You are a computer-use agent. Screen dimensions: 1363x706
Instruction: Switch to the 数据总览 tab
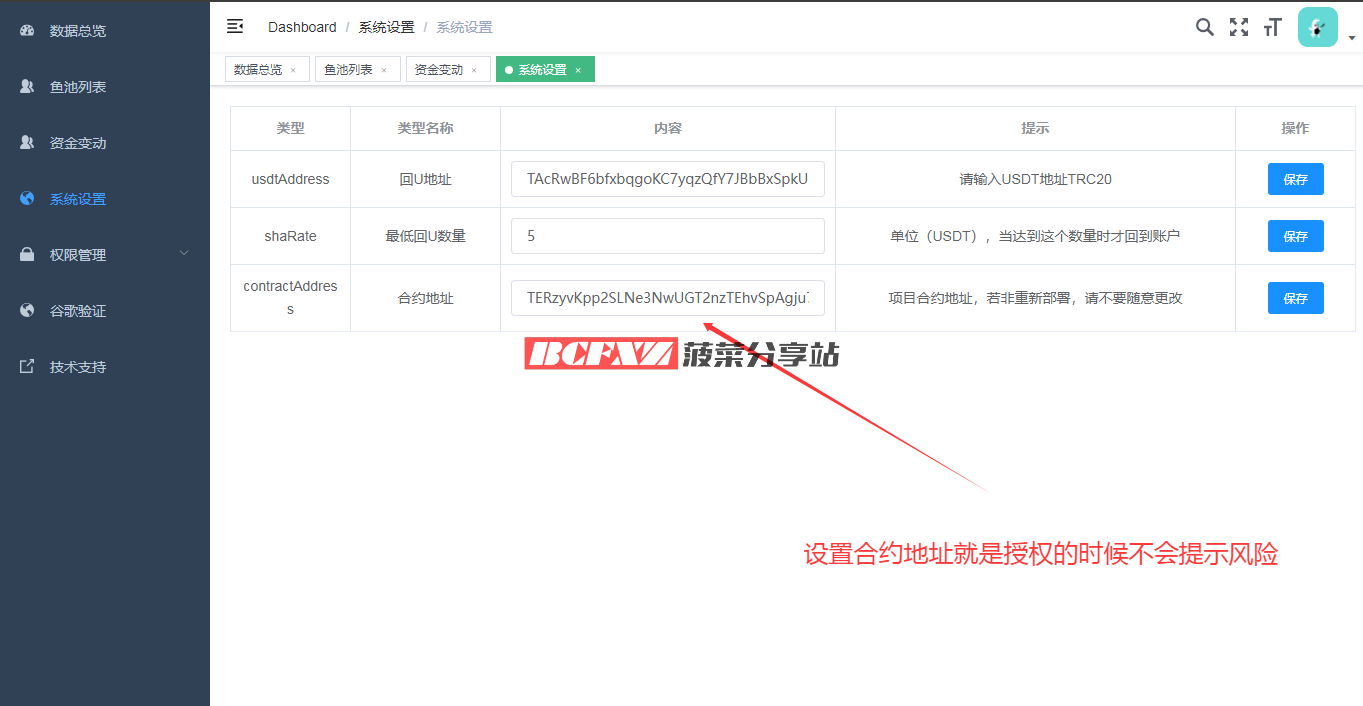coord(258,70)
